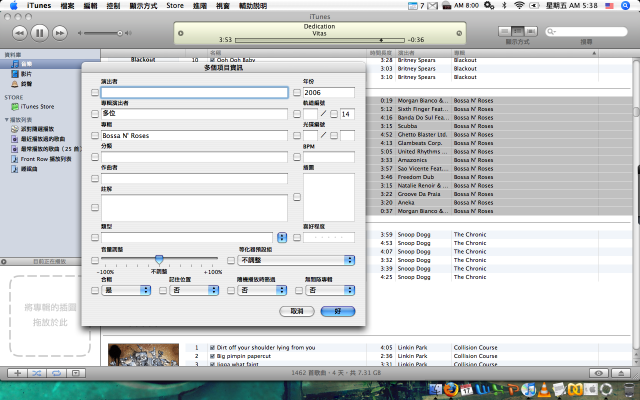
Task: Open the Genre combo box arrow
Action: (x=282, y=238)
